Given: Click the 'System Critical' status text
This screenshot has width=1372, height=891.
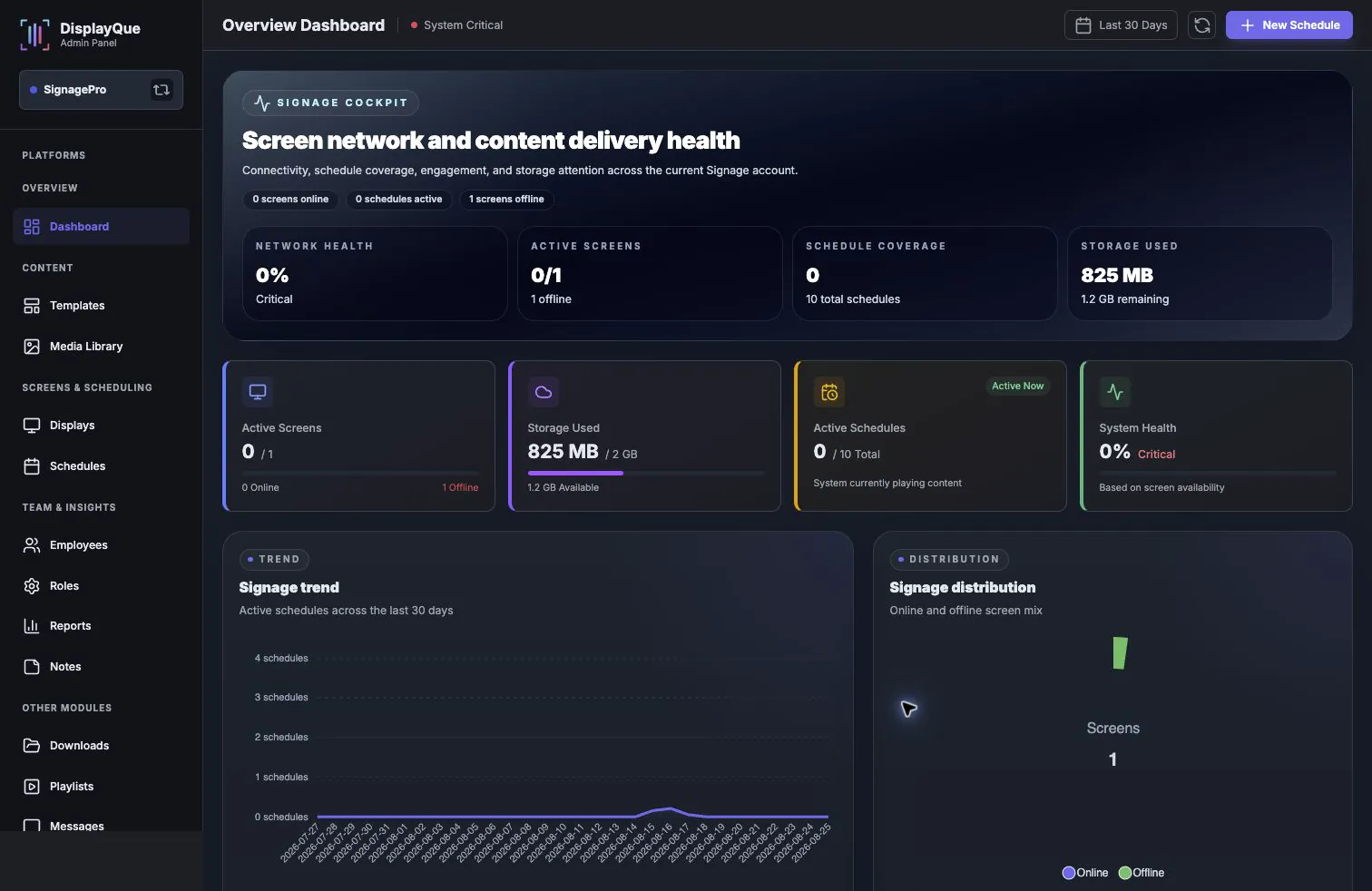Looking at the screenshot, I should pyautogui.click(x=463, y=25).
